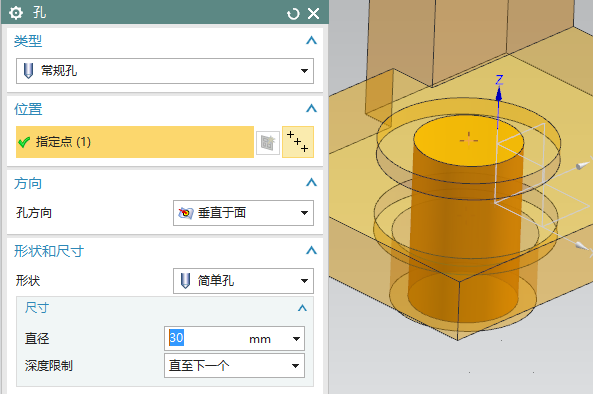The image size is (594, 394).
Task: Open the 直径 mm dropdown arrow
Action: [296, 339]
